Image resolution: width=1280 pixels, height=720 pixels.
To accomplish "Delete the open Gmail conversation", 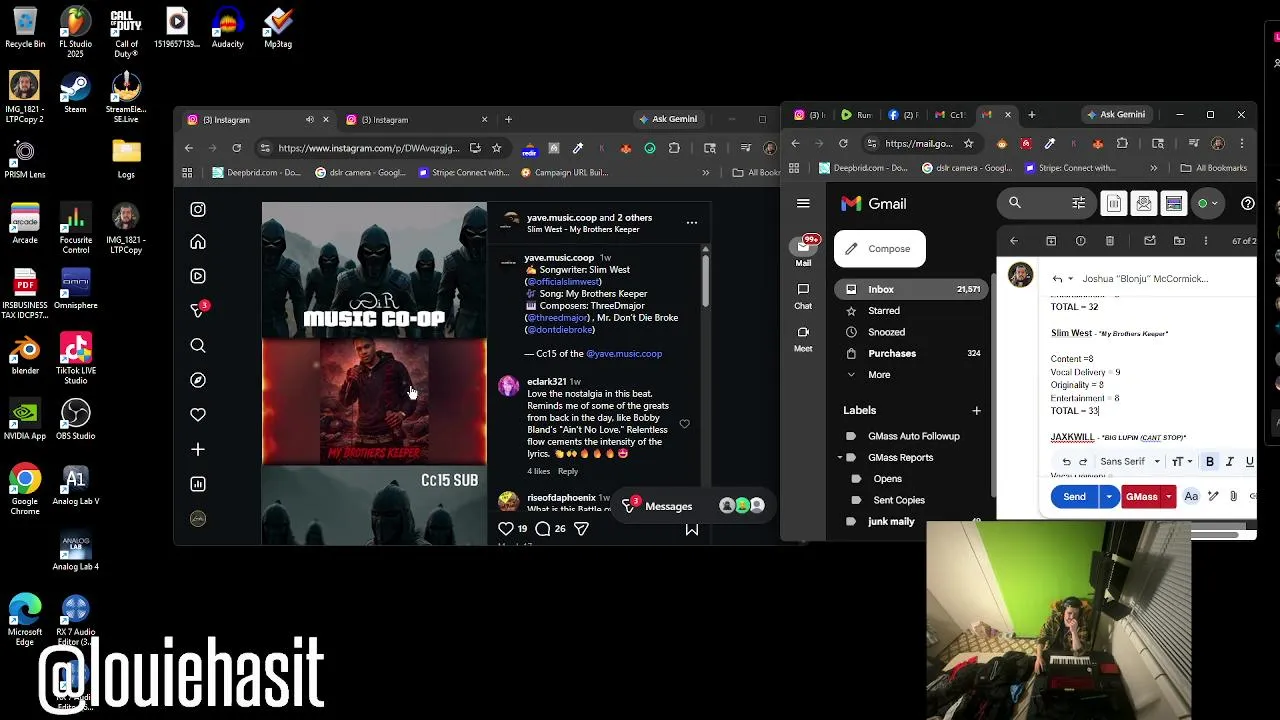I will (x=1110, y=241).
